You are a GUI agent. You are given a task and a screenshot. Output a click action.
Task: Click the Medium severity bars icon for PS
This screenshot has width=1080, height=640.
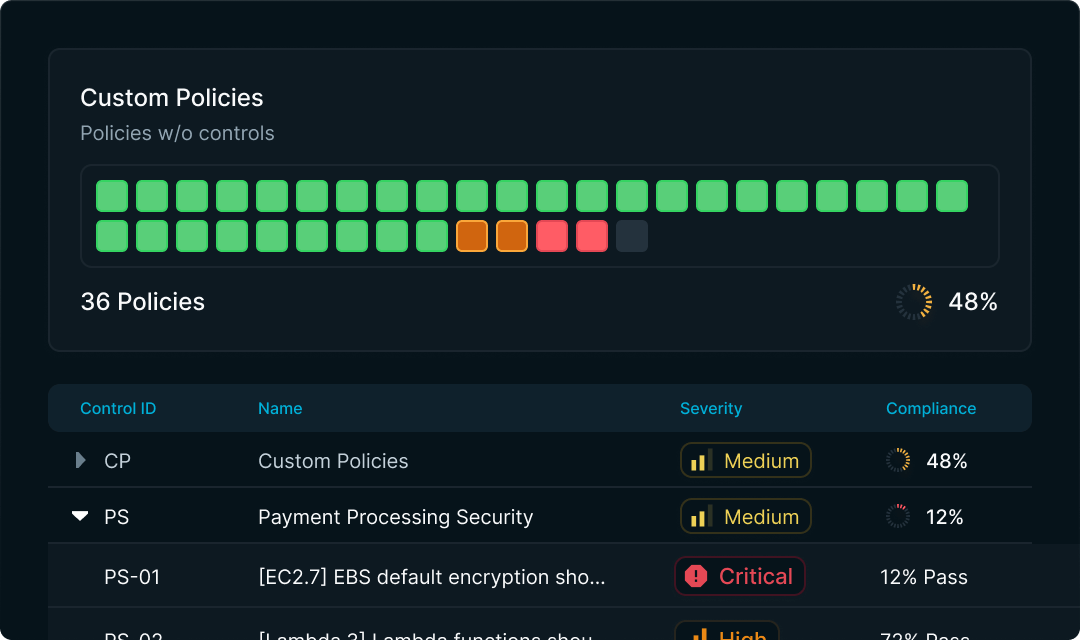point(701,517)
